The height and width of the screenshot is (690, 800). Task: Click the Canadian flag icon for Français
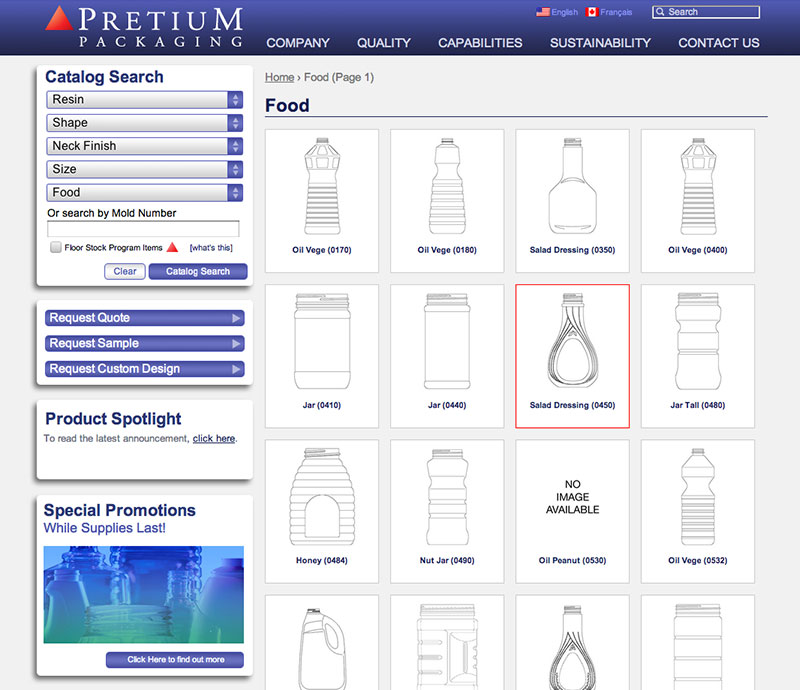click(x=592, y=12)
